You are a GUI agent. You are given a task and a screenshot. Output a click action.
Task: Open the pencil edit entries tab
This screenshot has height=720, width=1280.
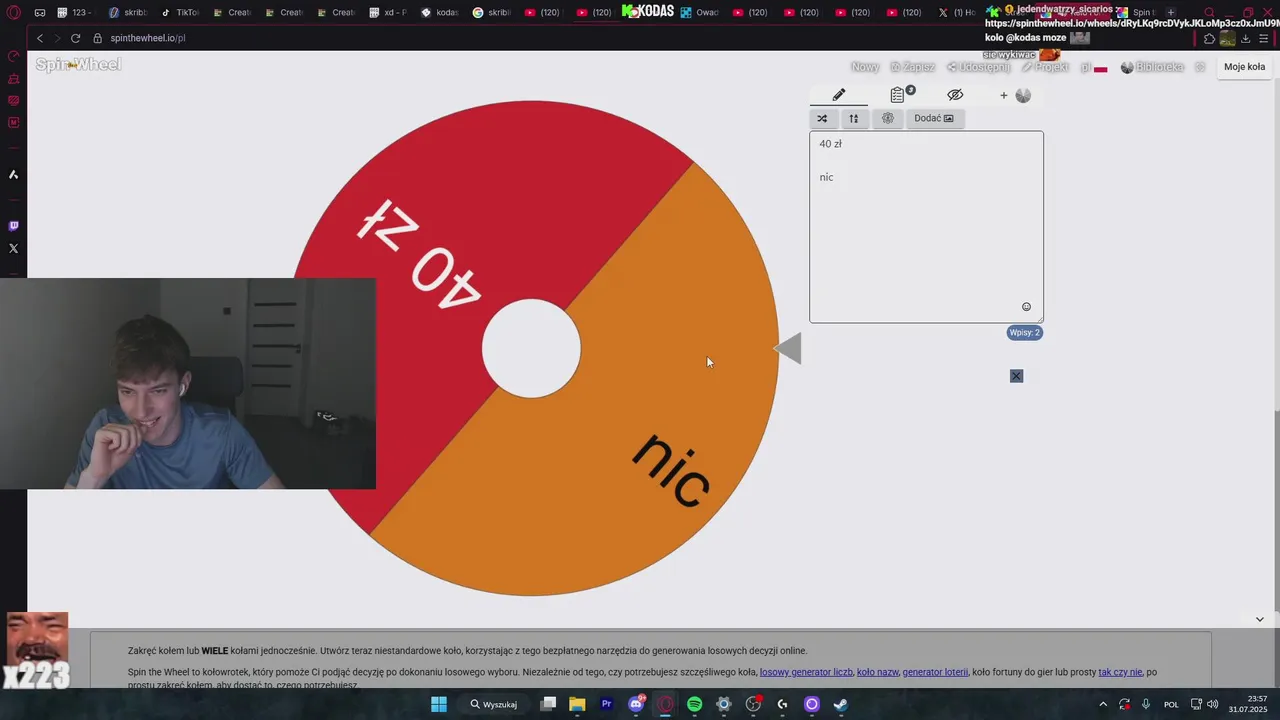coord(839,95)
